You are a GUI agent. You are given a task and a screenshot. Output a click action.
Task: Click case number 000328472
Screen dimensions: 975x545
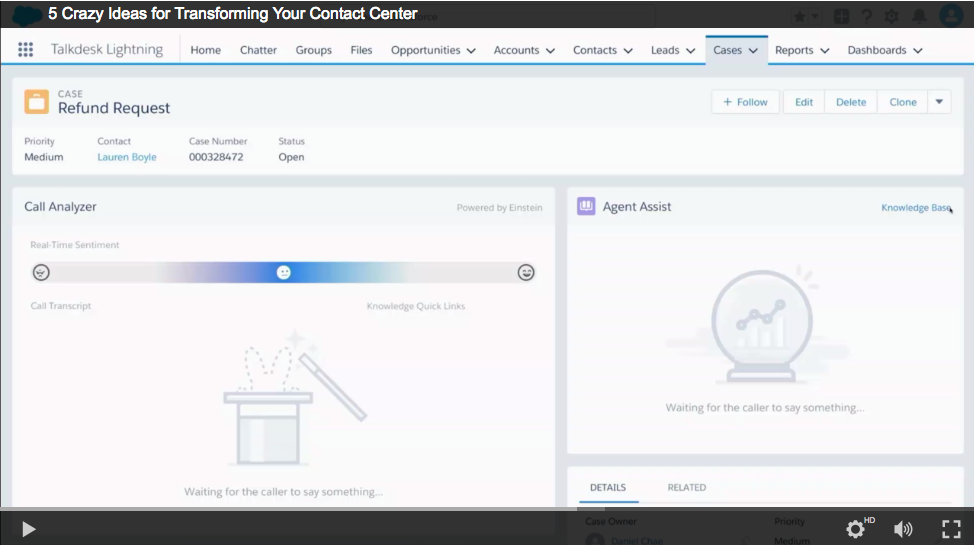[x=216, y=157]
